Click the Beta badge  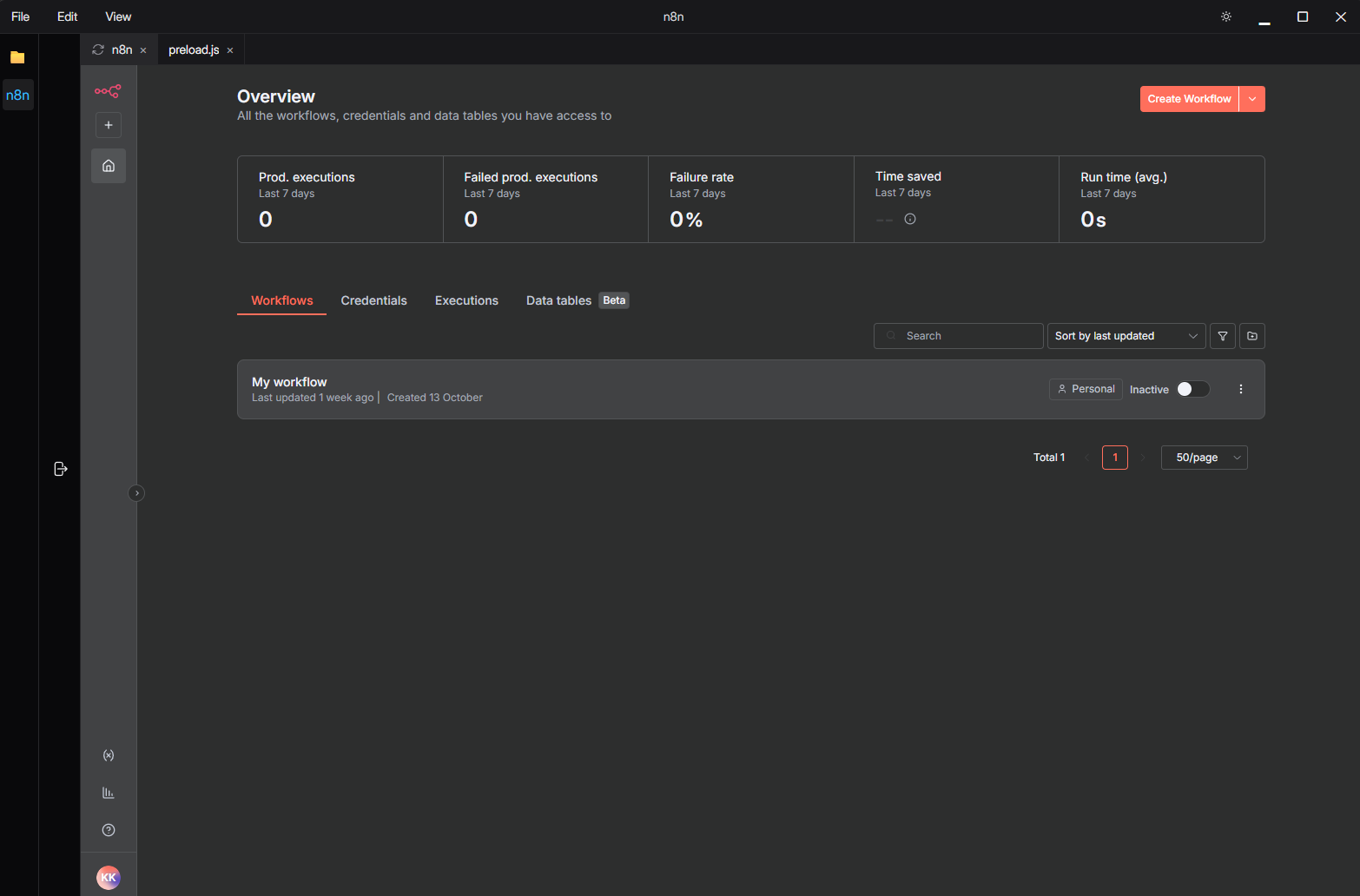(x=614, y=300)
